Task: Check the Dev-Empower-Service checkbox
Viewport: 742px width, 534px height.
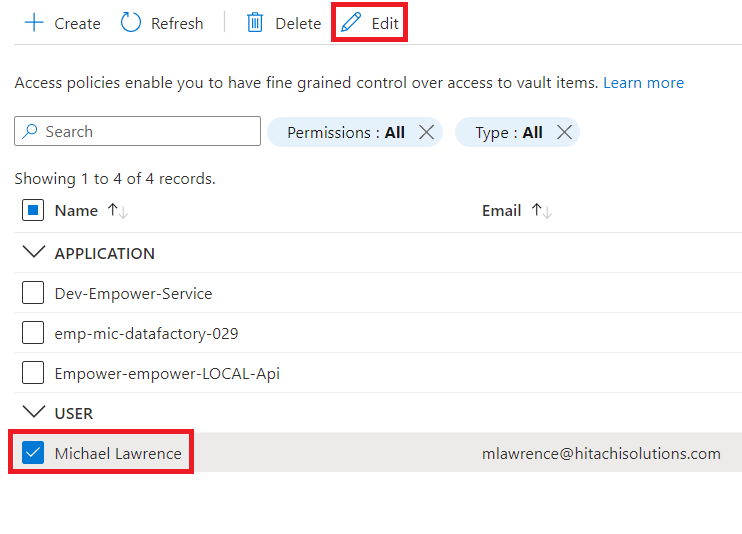Action: (x=33, y=293)
